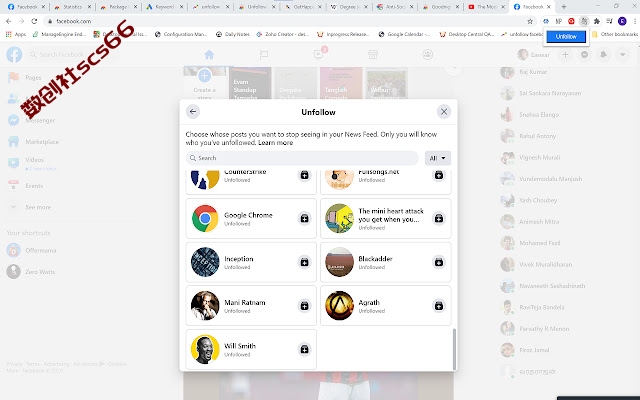Toggle follow for The mini heart attack page
This screenshot has height=400, width=640.
click(439, 218)
